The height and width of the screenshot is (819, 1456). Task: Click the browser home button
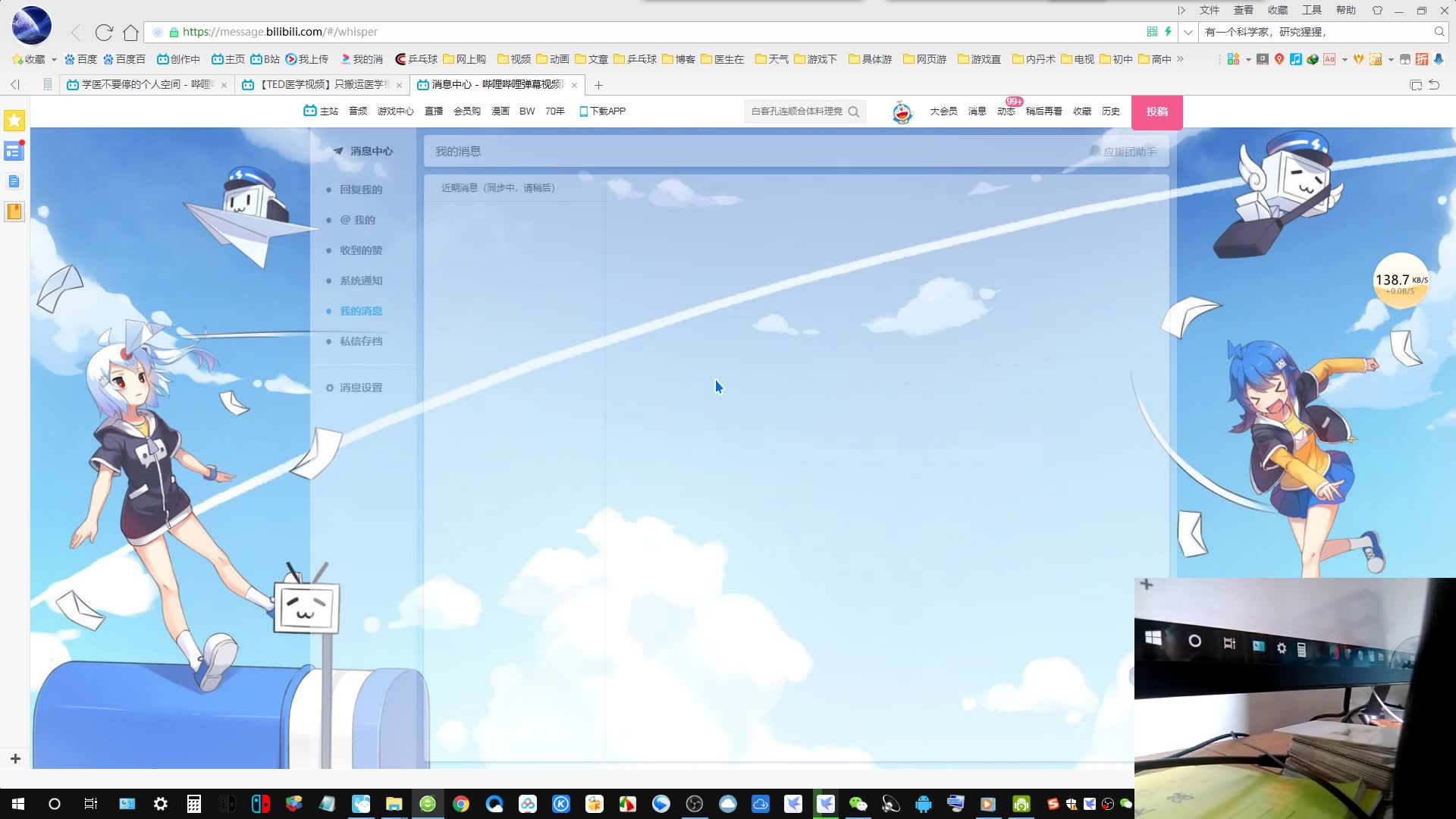pyautogui.click(x=130, y=33)
